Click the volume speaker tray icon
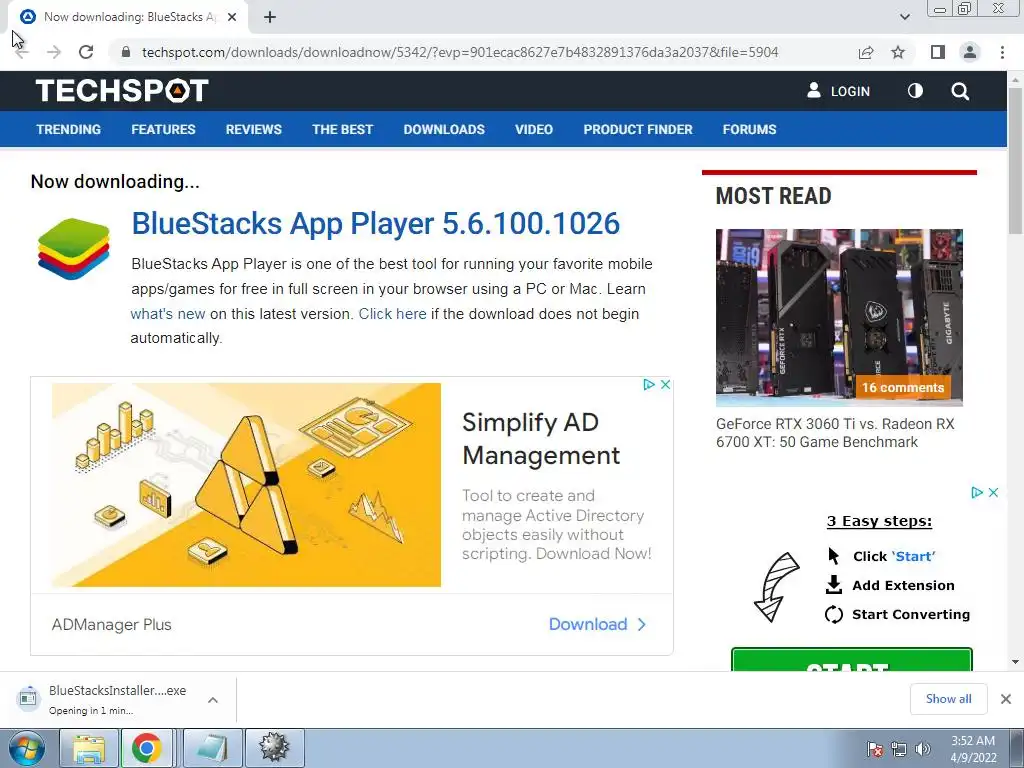 click(x=923, y=749)
